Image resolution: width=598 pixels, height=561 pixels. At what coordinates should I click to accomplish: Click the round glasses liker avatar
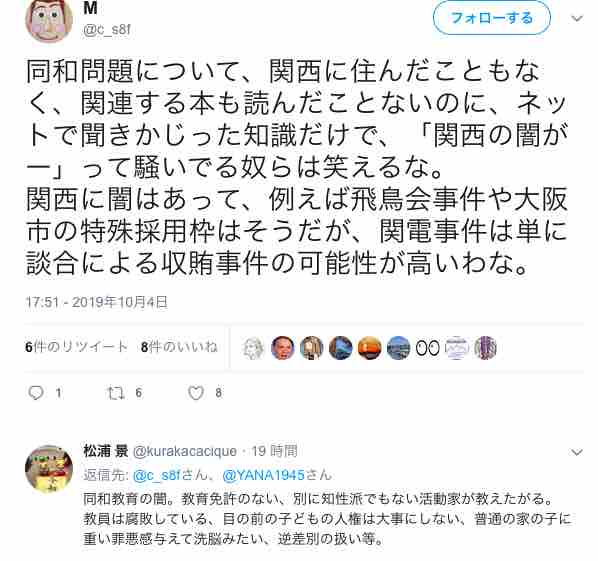tap(428, 348)
